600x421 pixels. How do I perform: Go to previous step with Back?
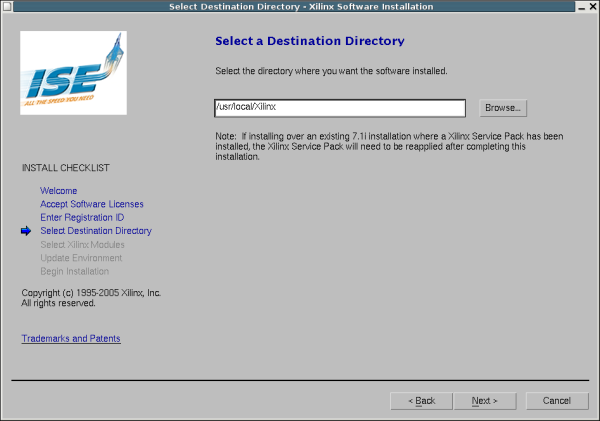pyautogui.click(x=421, y=401)
